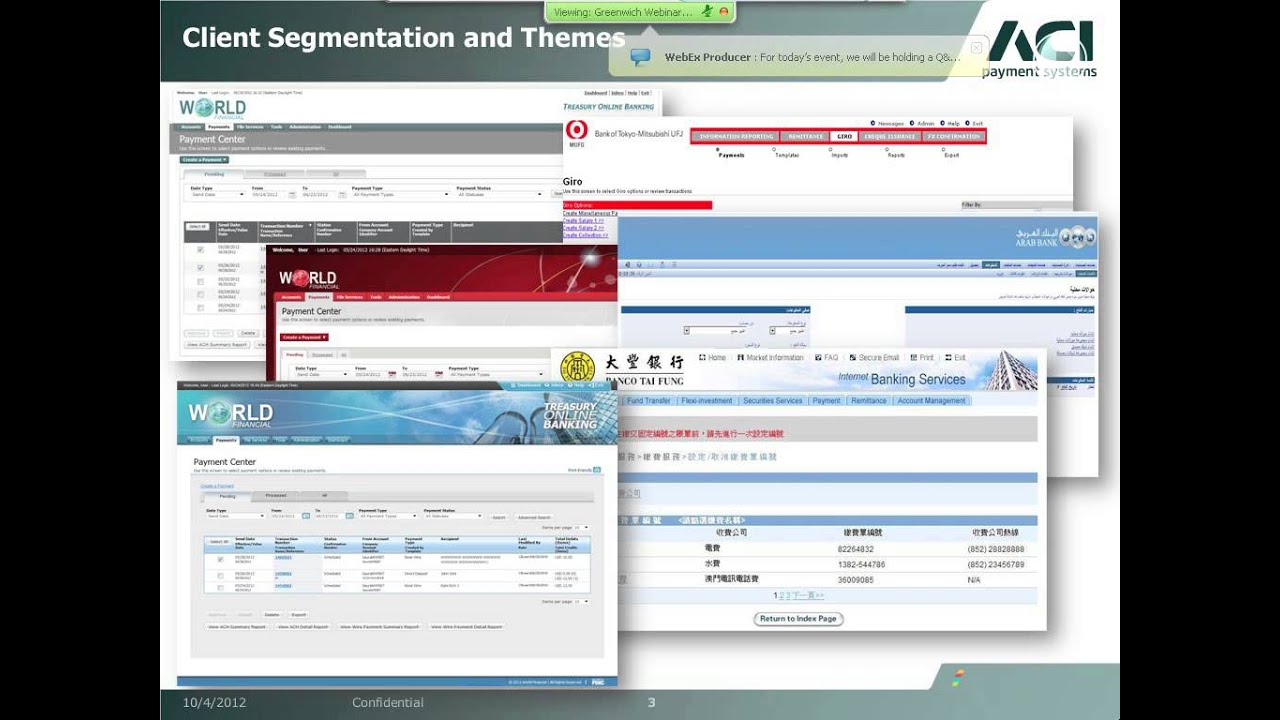1280x720 pixels.
Task: Click the World Financial logo in red window
Action: (310, 279)
